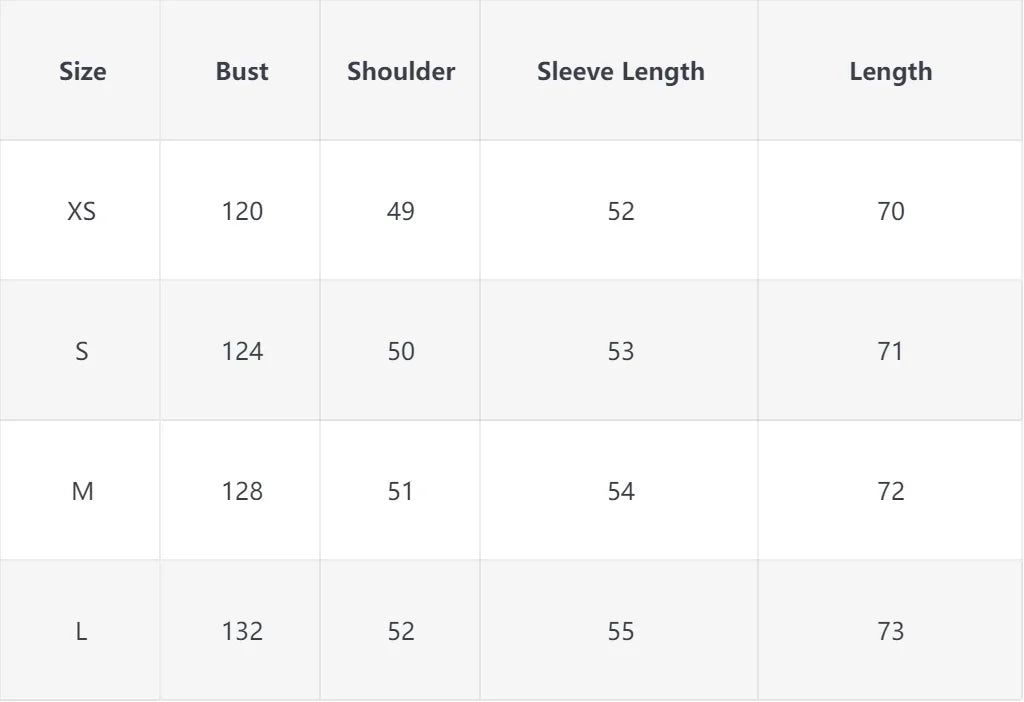Select shoulder value 50 in S row

click(401, 351)
